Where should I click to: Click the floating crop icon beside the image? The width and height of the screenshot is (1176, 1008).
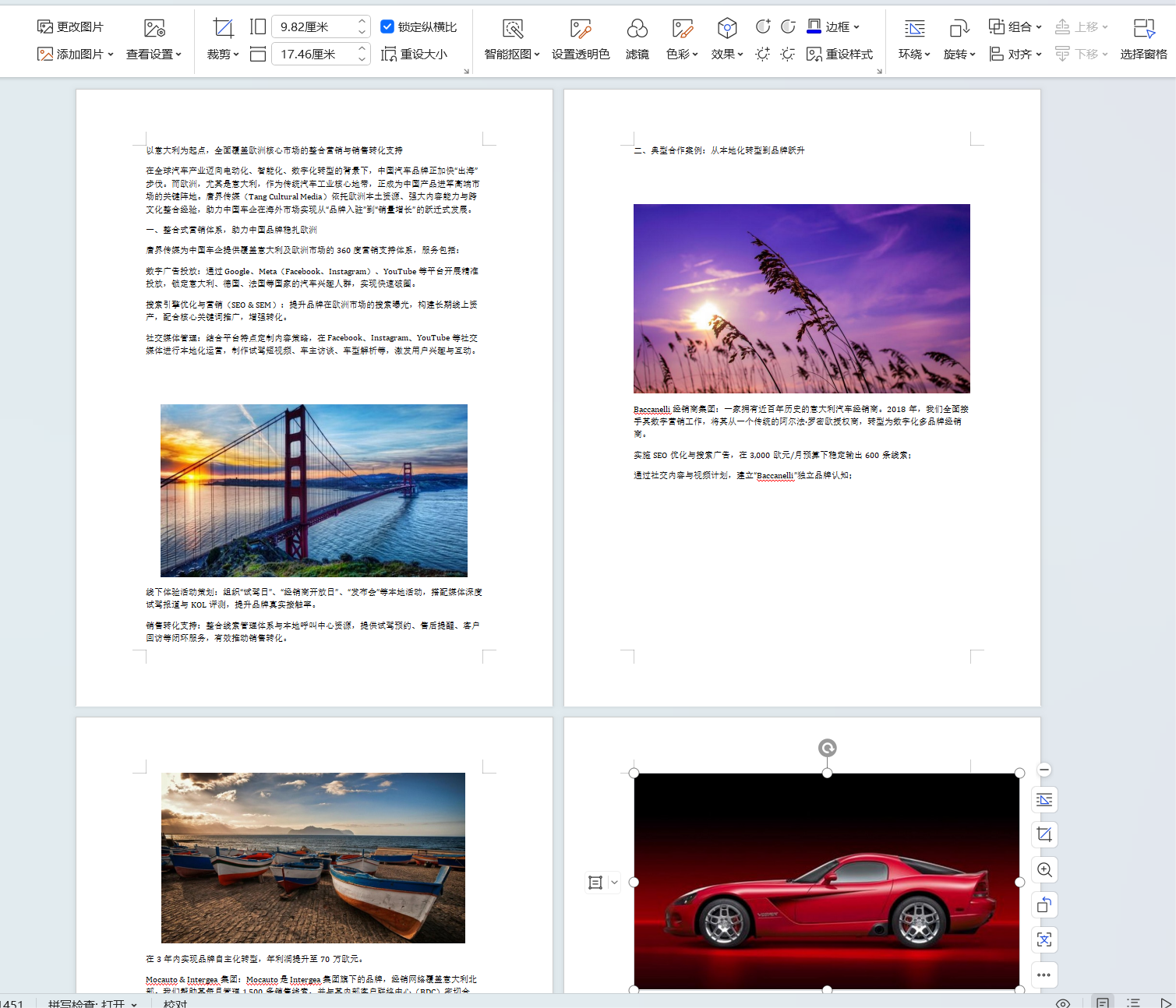1044,835
